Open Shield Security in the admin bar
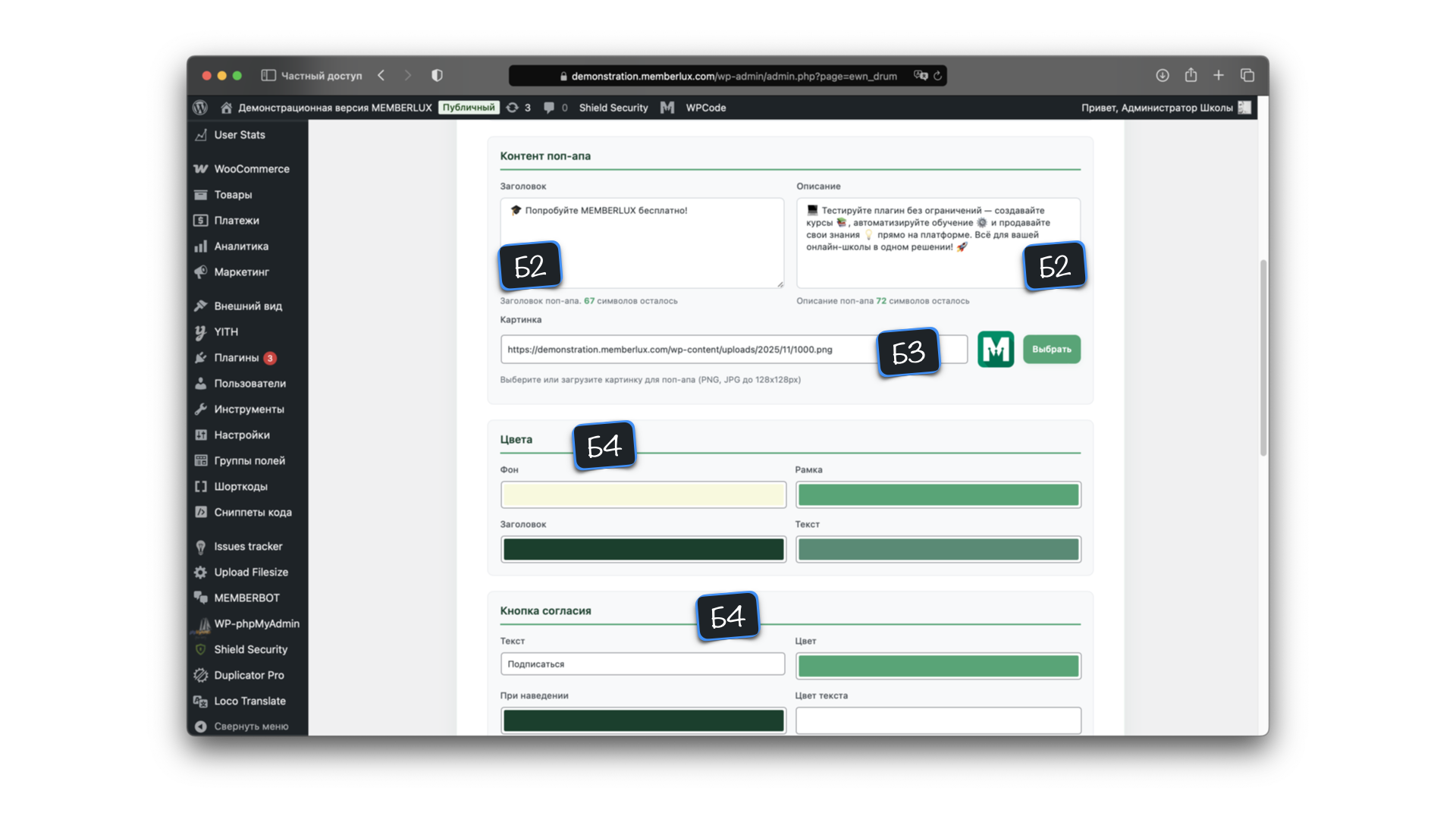1456x819 pixels. click(x=613, y=108)
